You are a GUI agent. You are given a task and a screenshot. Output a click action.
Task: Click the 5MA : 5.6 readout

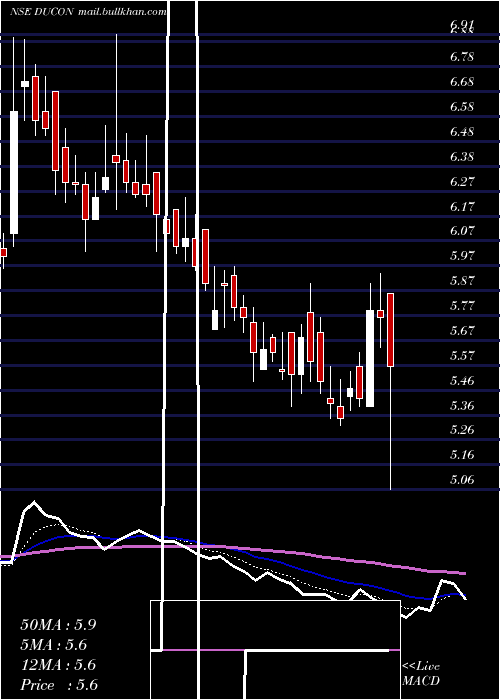pyautogui.click(x=54, y=645)
